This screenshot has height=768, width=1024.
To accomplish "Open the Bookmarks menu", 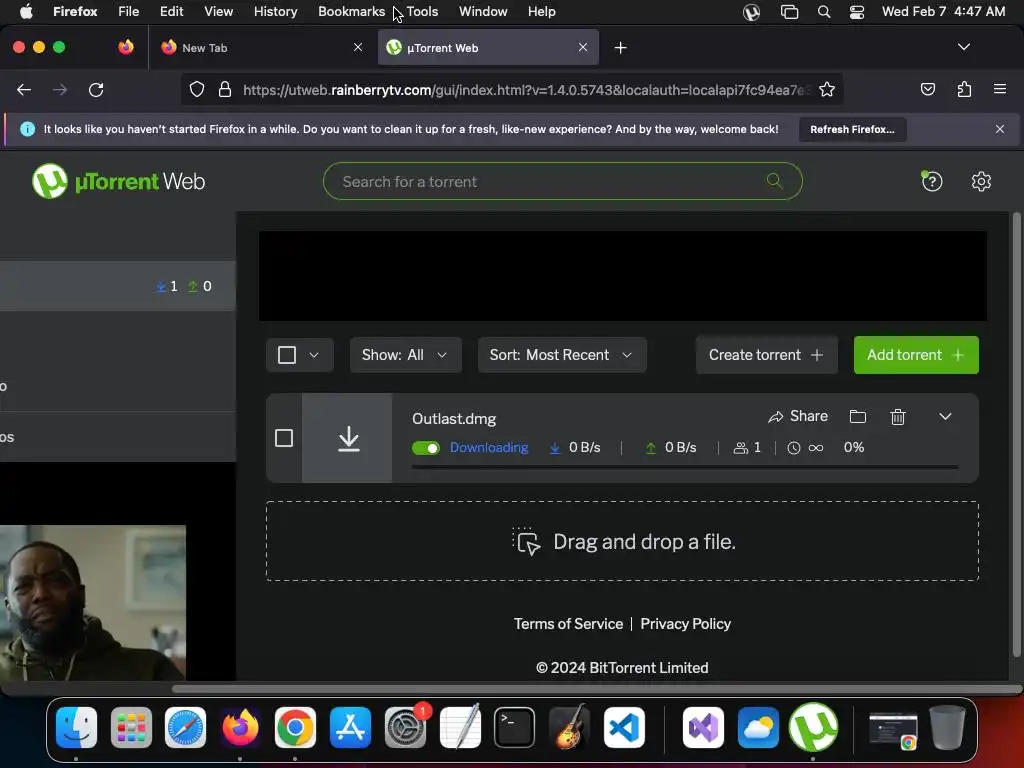I will pyautogui.click(x=351, y=12).
